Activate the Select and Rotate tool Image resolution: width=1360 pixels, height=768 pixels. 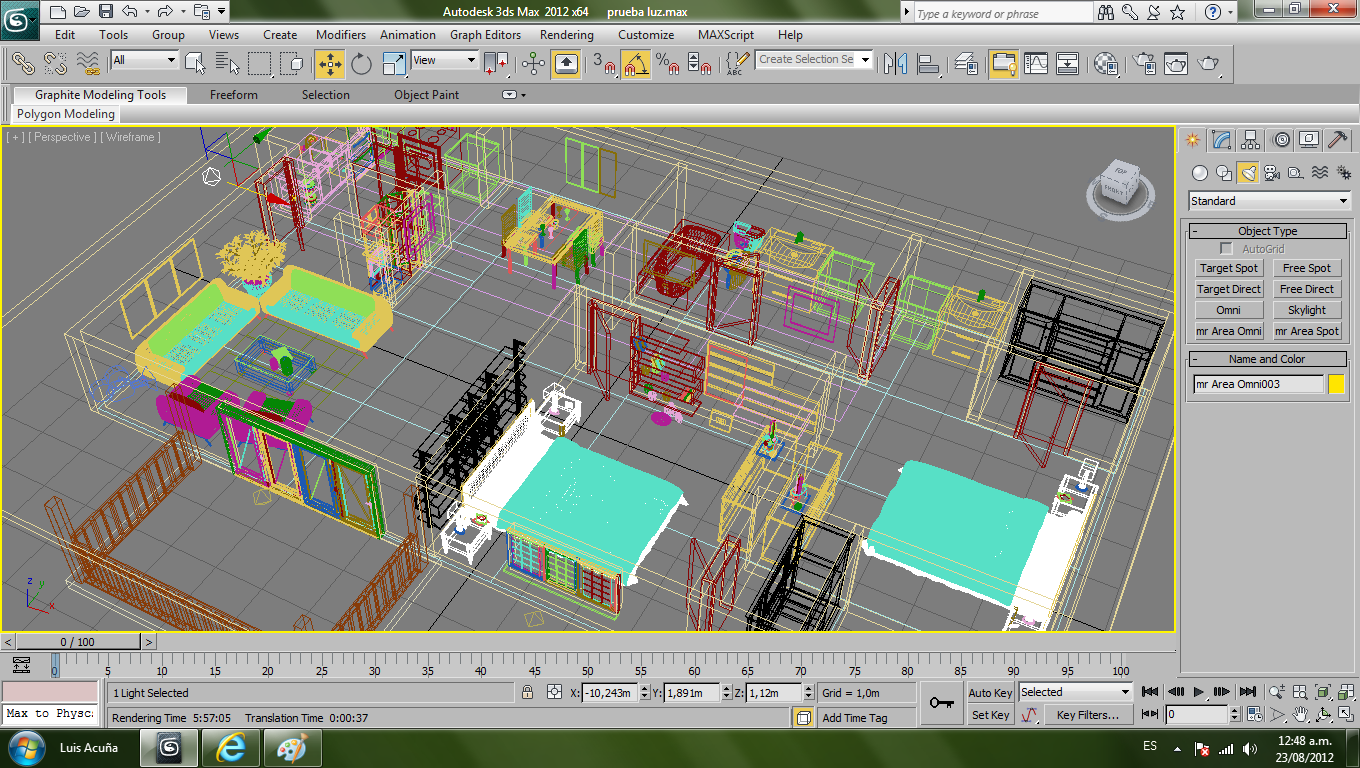[x=361, y=64]
